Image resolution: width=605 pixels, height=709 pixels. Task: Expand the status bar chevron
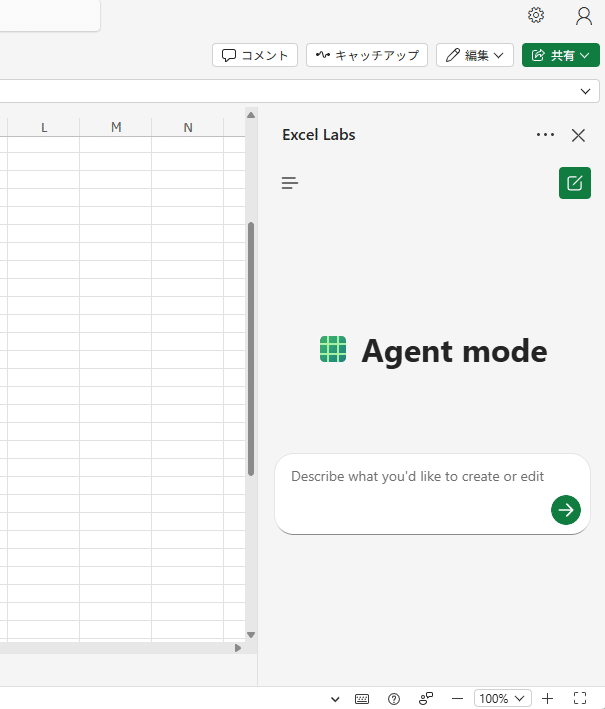pyautogui.click(x=335, y=699)
